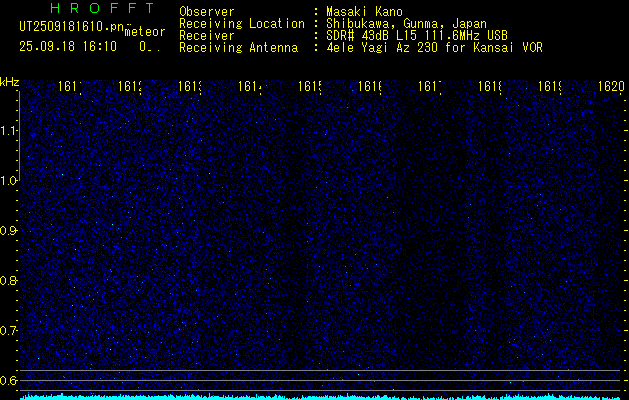This screenshot has height=400, width=629.
Task: Click the 1616 time marker
Action: point(370,86)
